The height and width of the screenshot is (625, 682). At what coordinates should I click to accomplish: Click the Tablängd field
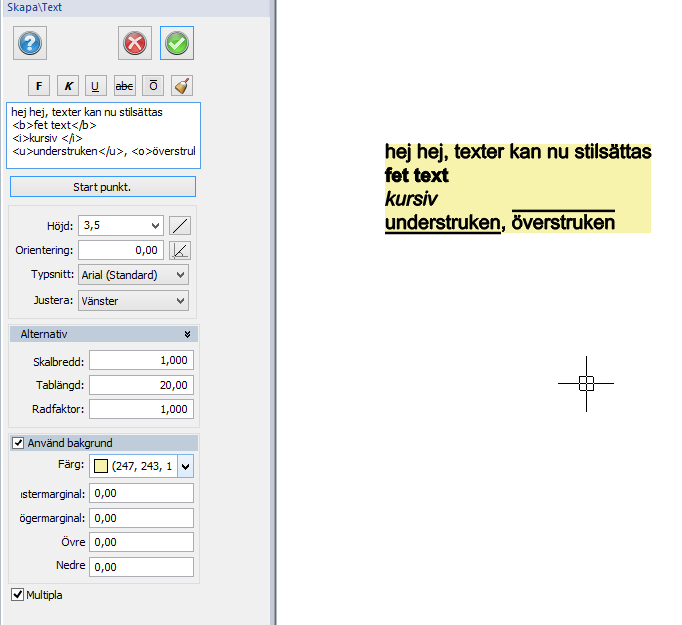(141, 385)
